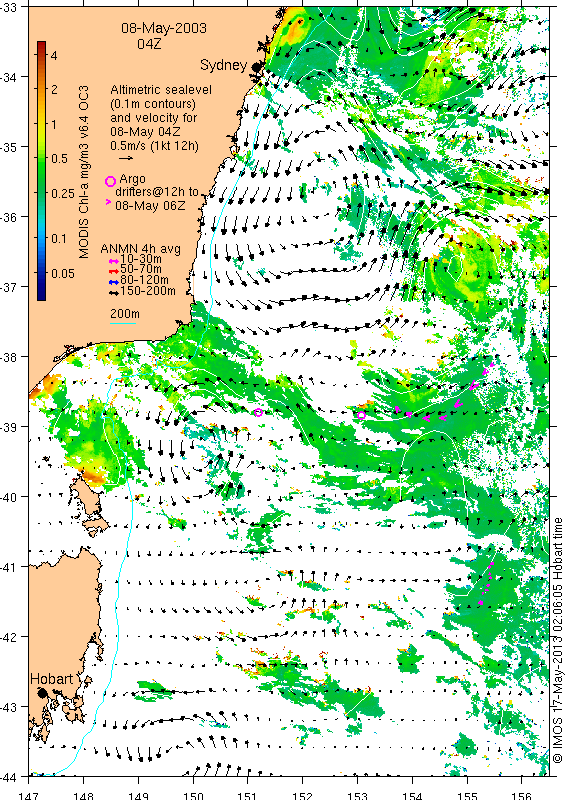
Task: Click the 'and velocity for' text line
Action: point(154,118)
